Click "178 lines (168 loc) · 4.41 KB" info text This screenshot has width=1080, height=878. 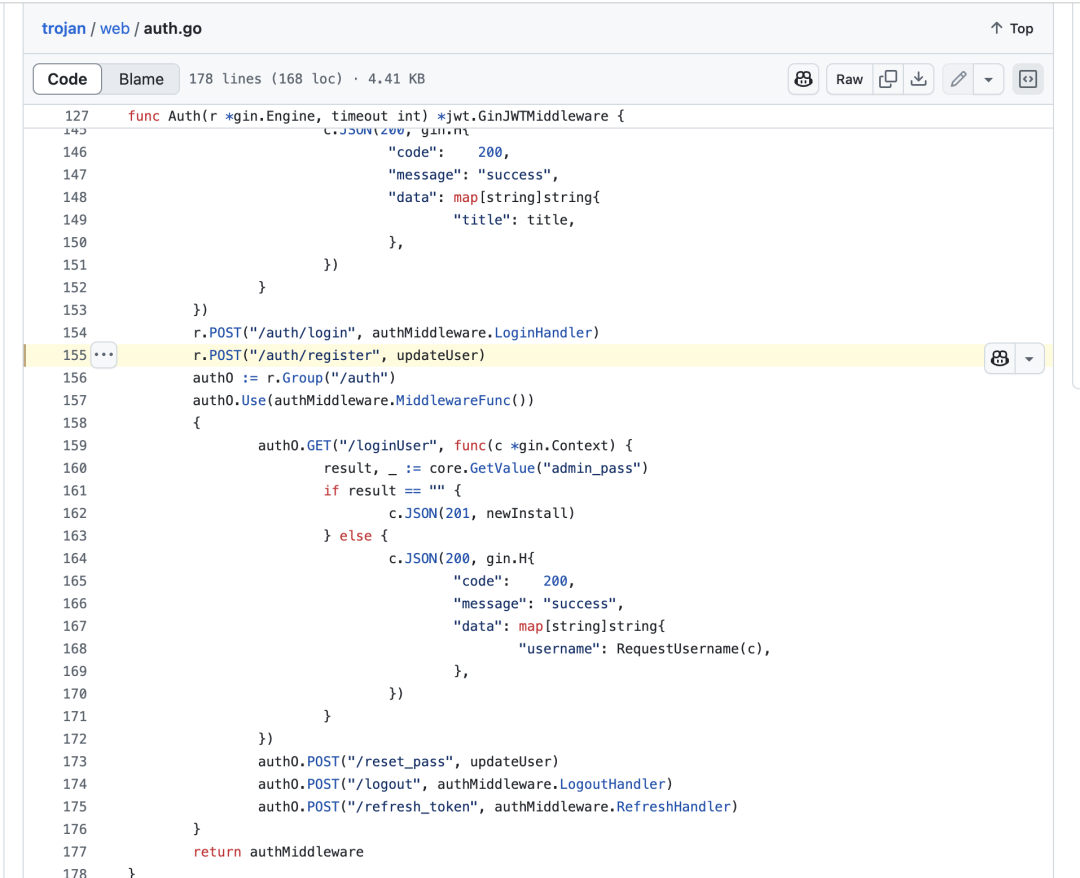(x=307, y=79)
